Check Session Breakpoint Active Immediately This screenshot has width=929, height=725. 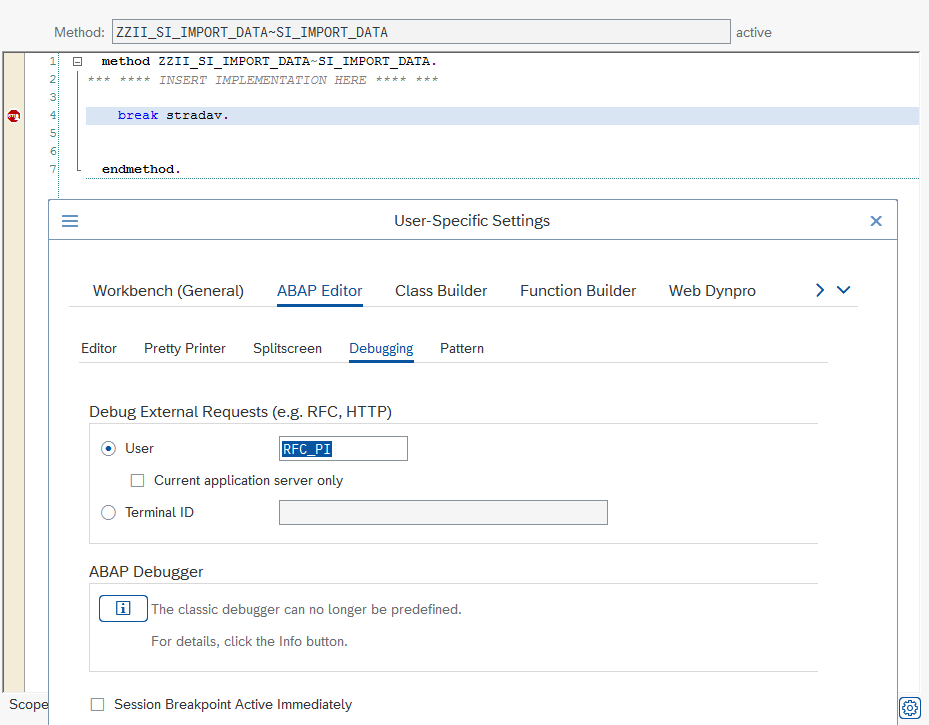[97, 704]
